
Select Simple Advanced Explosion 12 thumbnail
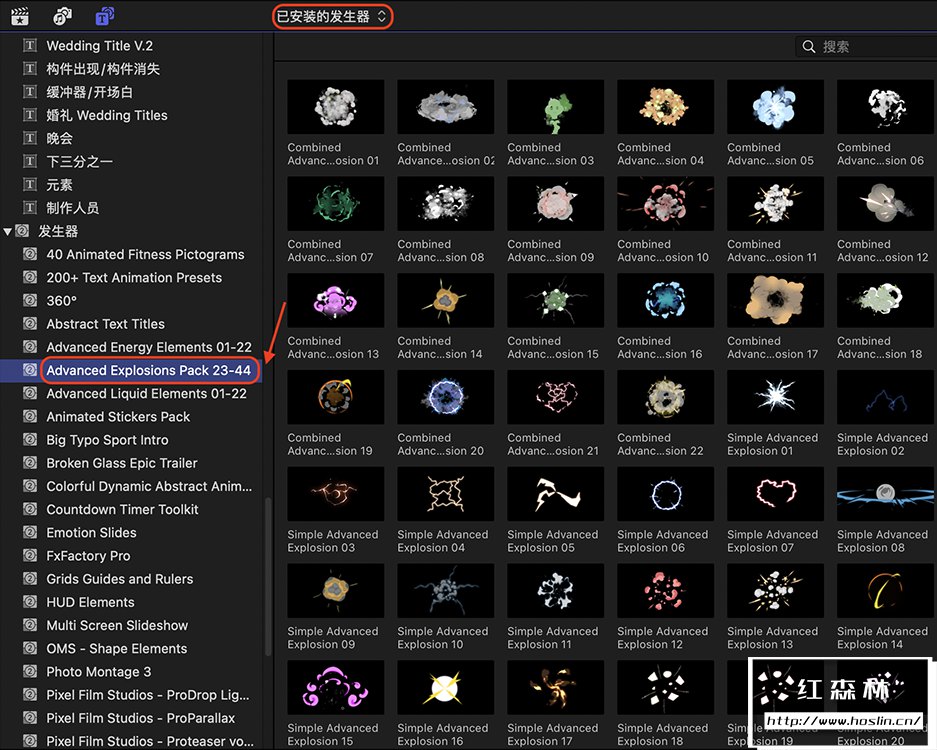pyautogui.click(x=666, y=591)
